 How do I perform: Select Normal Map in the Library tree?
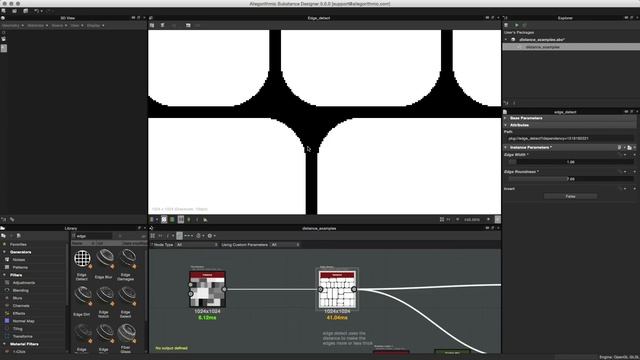tap(24, 321)
